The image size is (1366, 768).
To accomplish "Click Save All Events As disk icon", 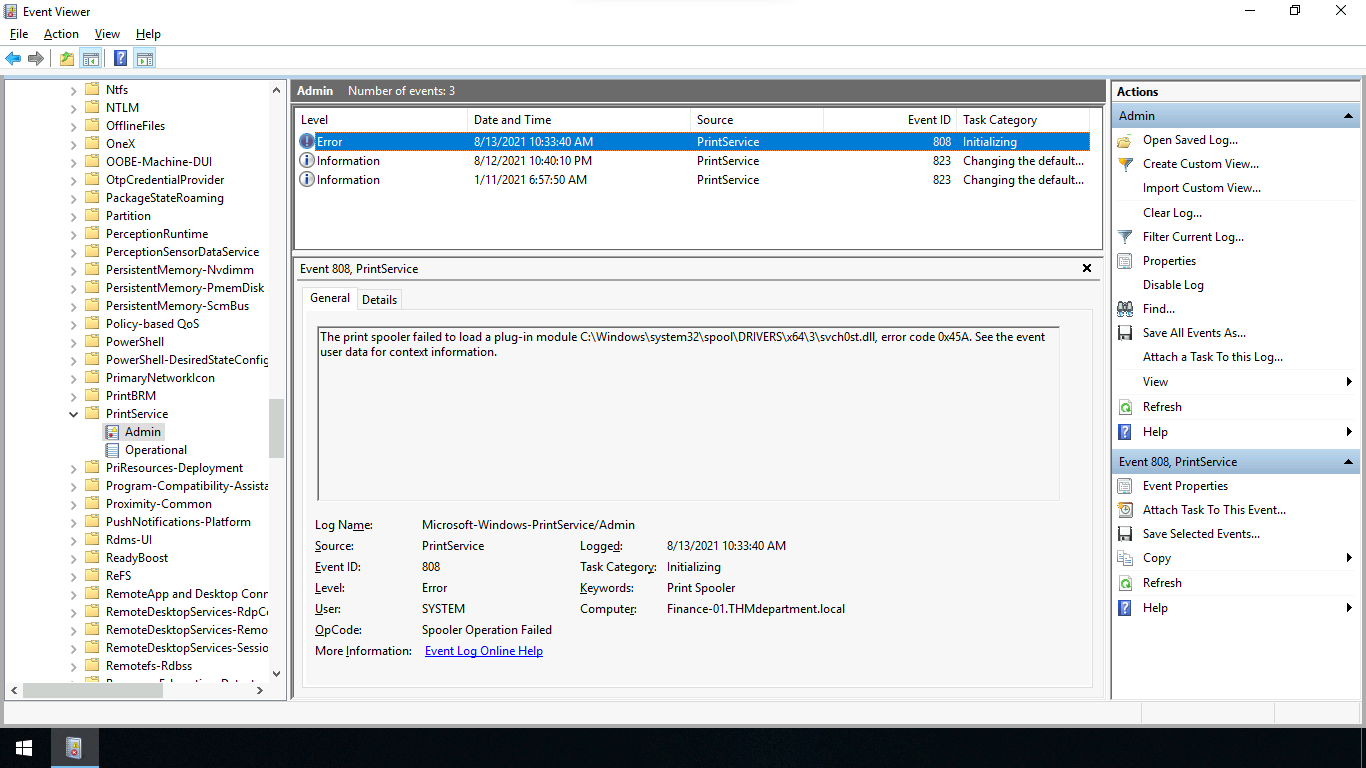I will coord(1125,333).
